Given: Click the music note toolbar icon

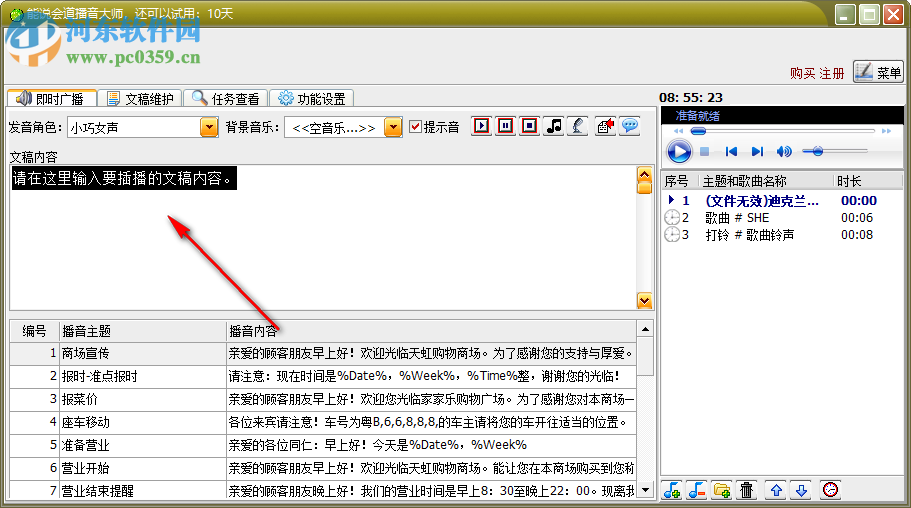Looking at the screenshot, I should (554, 126).
